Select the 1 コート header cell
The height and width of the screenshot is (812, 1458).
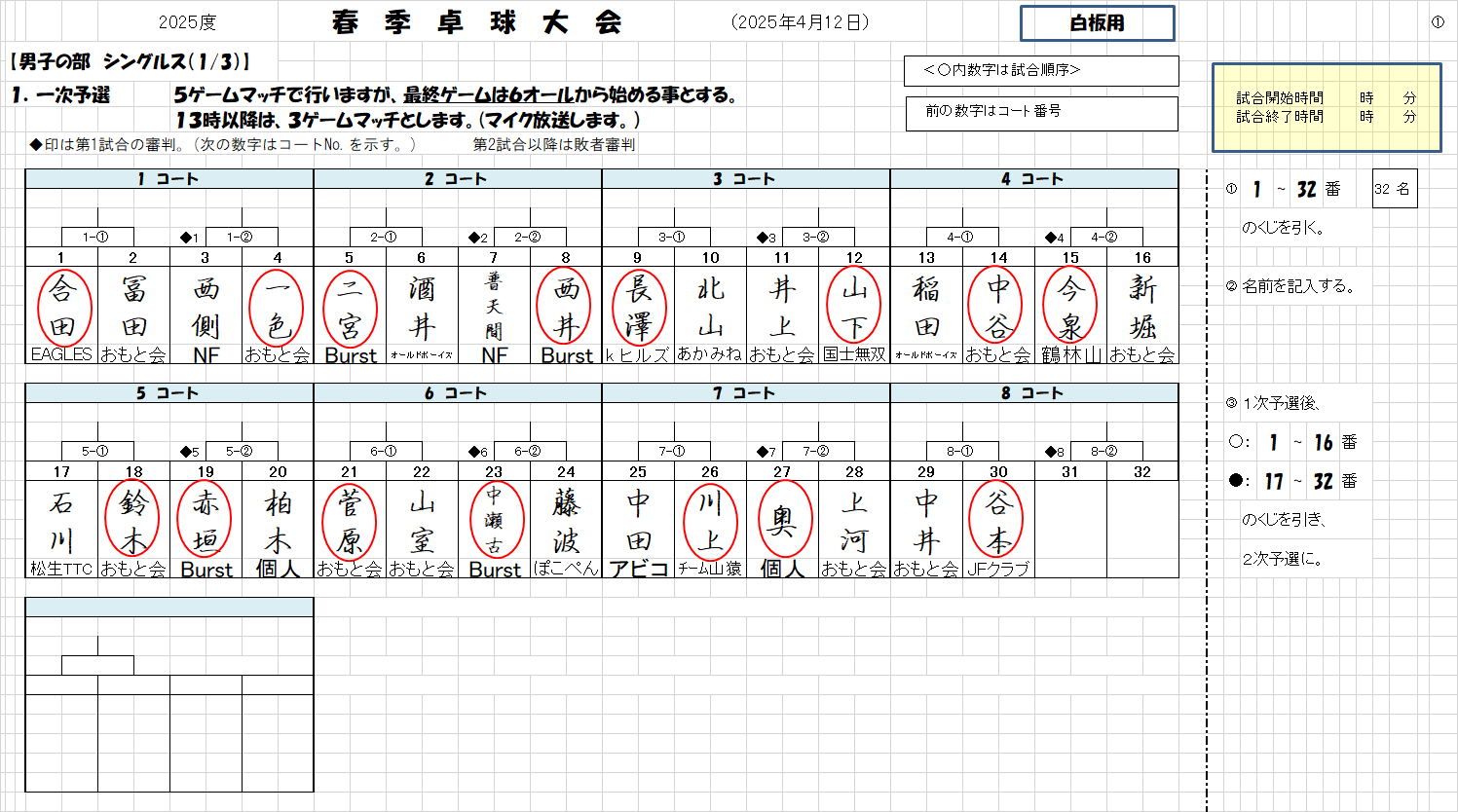click(169, 179)
